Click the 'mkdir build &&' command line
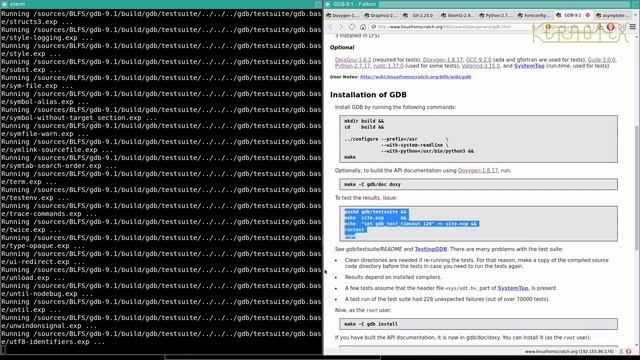This screenshot has height=360, width=640. pyautogui.click(x=364, y=121)
